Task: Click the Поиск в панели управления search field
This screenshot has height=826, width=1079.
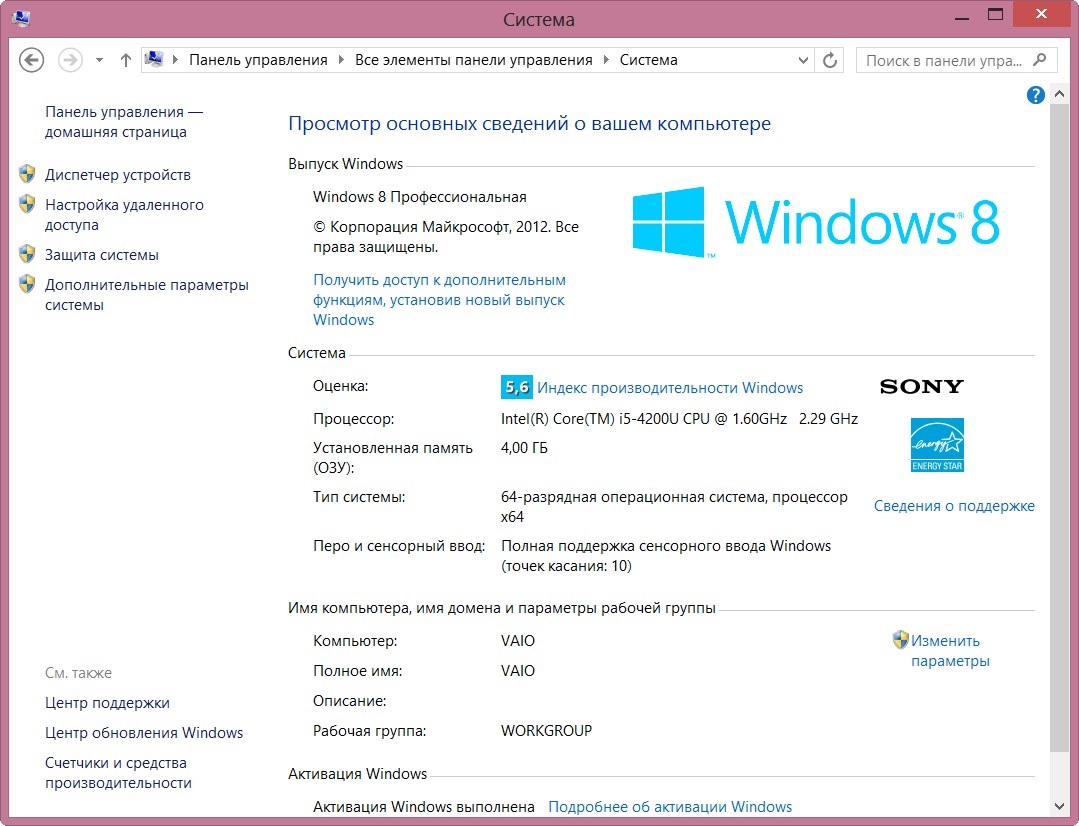Action: tap(945, 60)
